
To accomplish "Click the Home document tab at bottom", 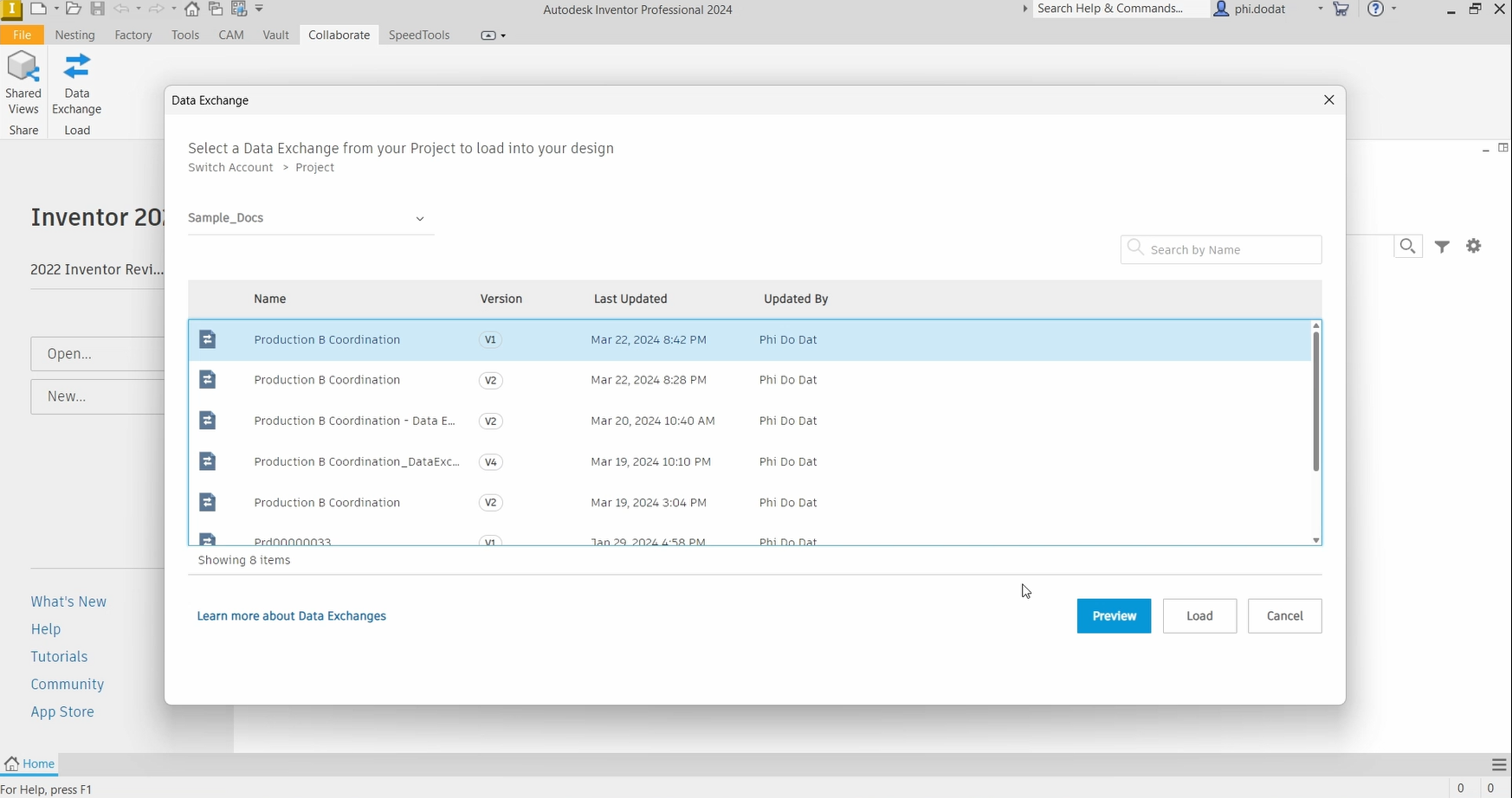I will pyautogui.click(x=30, y=763).
